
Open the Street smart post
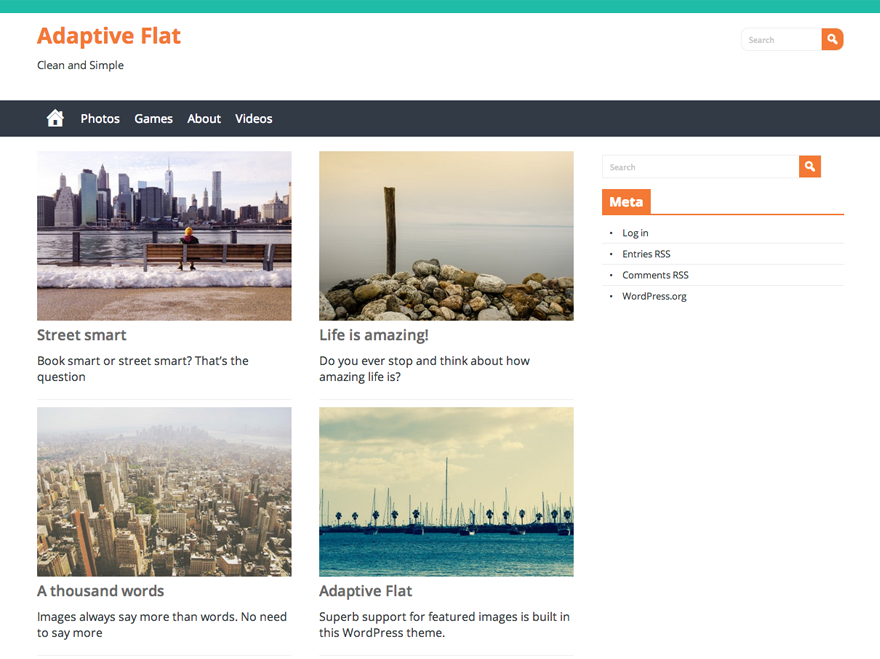pyautogui.click(x=82, y=335)
